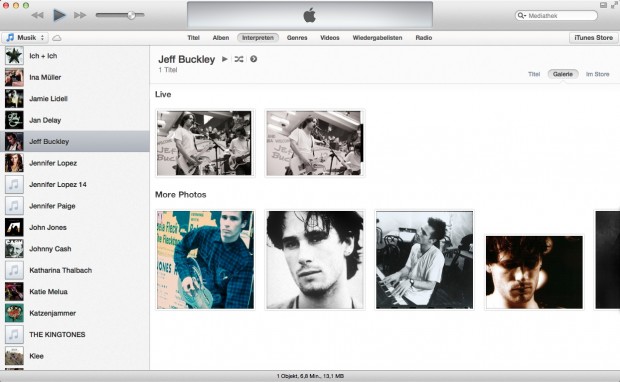
Task: Skip forward with the fast-forward button
Action: pyautogui.click(x=80, y=15)
